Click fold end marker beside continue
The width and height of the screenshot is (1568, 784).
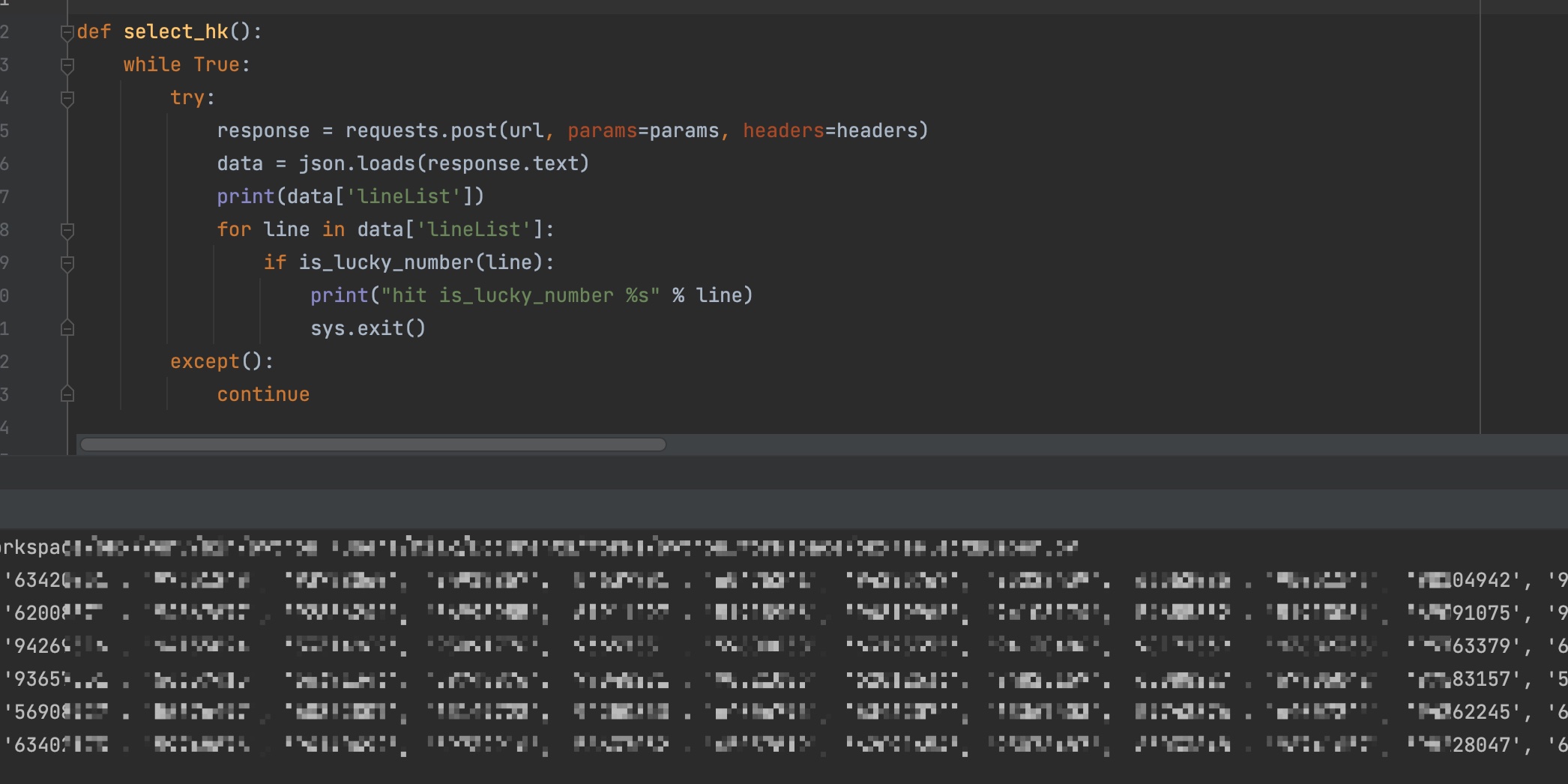67,394
